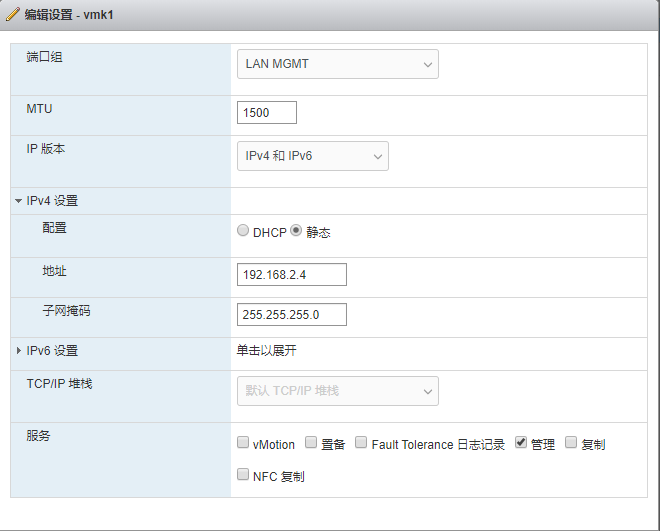Collapse the IPv4 设置 section
660x531 pixels.
tap(18, 201)
